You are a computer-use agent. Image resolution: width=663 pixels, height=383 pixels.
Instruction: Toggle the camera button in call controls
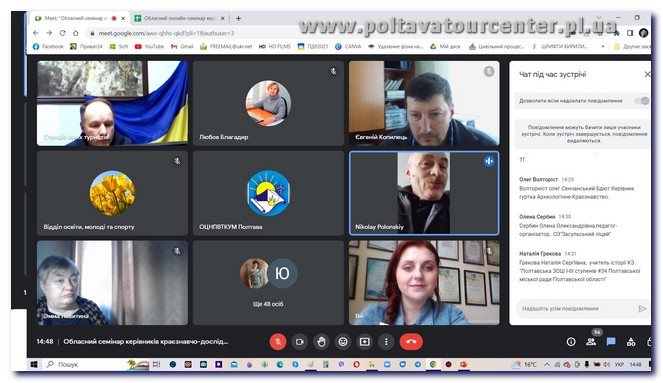299,342
